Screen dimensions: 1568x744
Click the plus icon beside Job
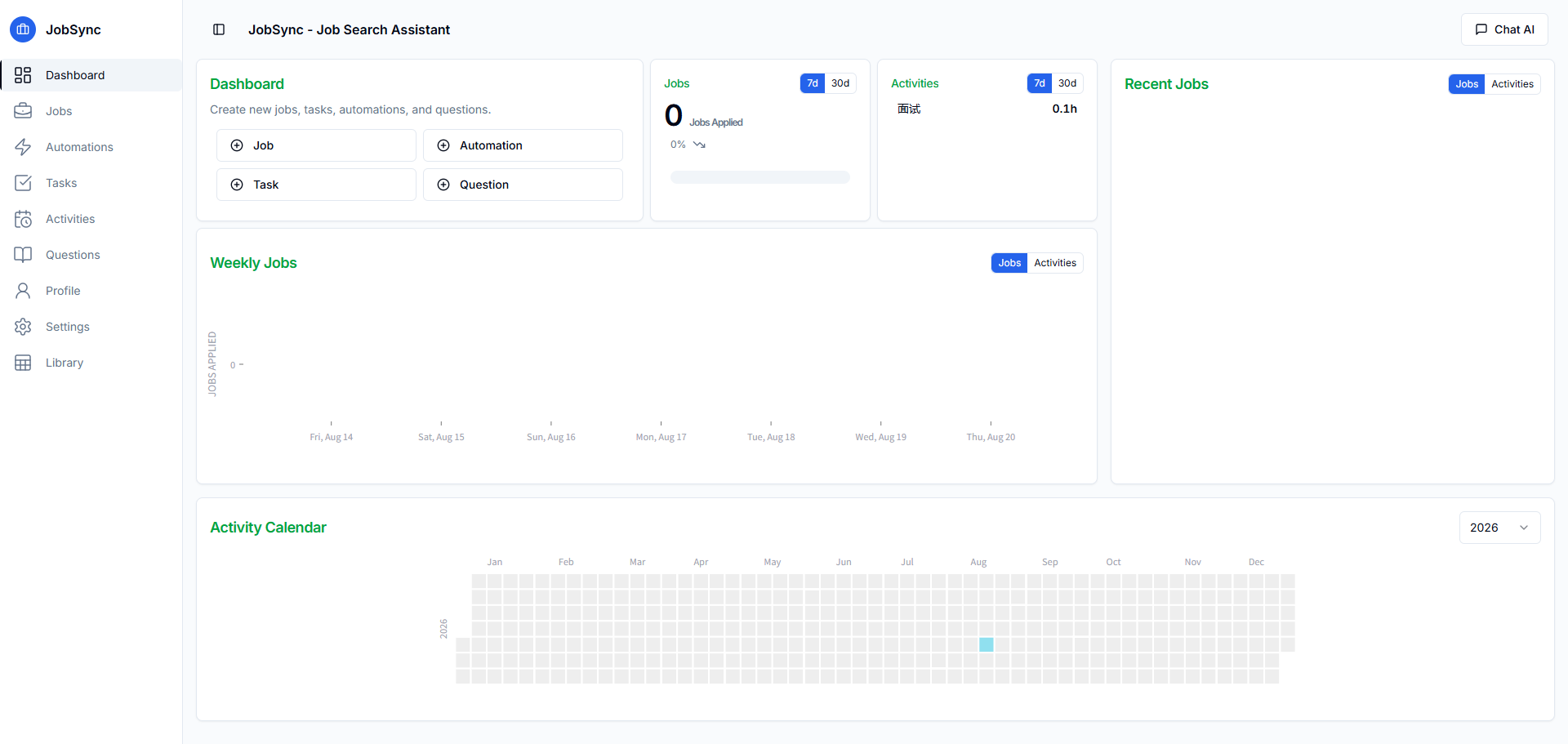point(237,145)
